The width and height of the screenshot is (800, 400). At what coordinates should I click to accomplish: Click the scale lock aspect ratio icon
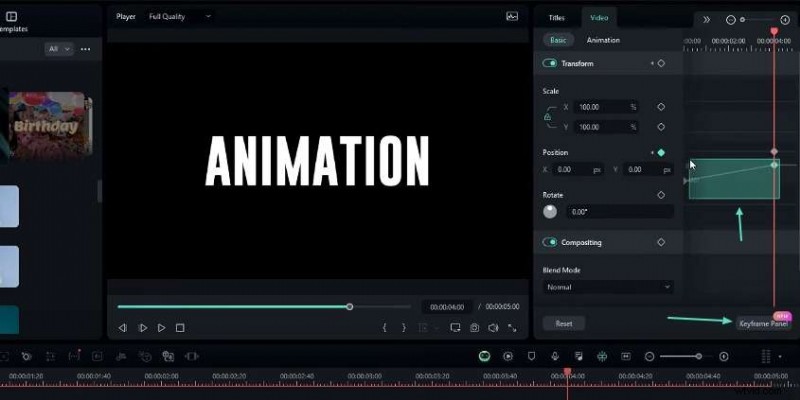[x=546, y=117]
